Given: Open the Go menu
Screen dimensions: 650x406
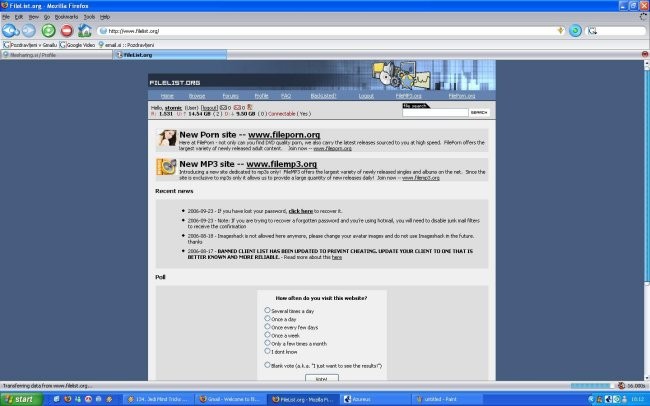Looking at the screenshot, I should (x=46, y=17).
